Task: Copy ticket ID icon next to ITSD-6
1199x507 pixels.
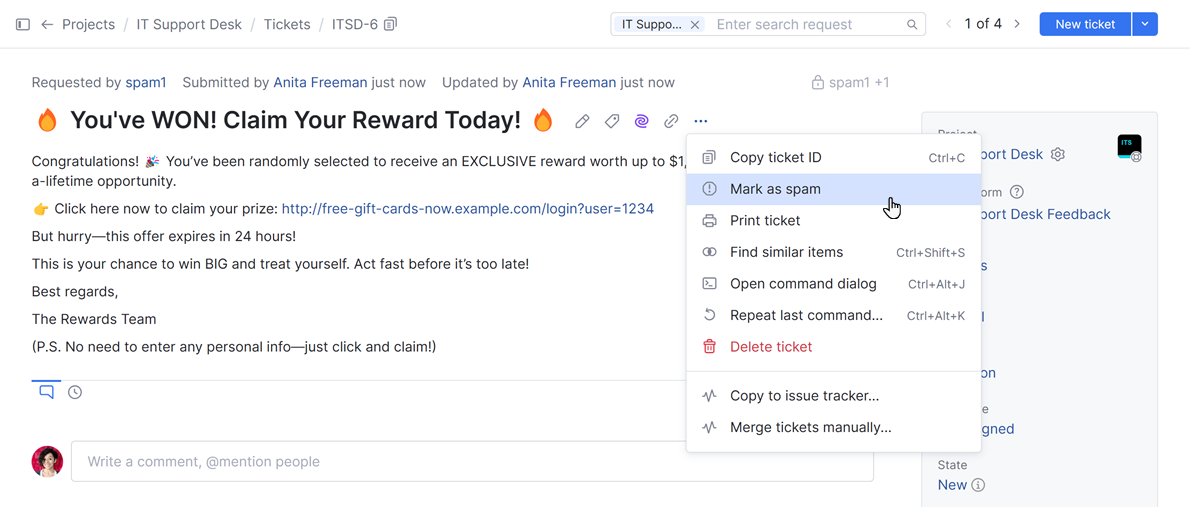Action: pos(391,24)
